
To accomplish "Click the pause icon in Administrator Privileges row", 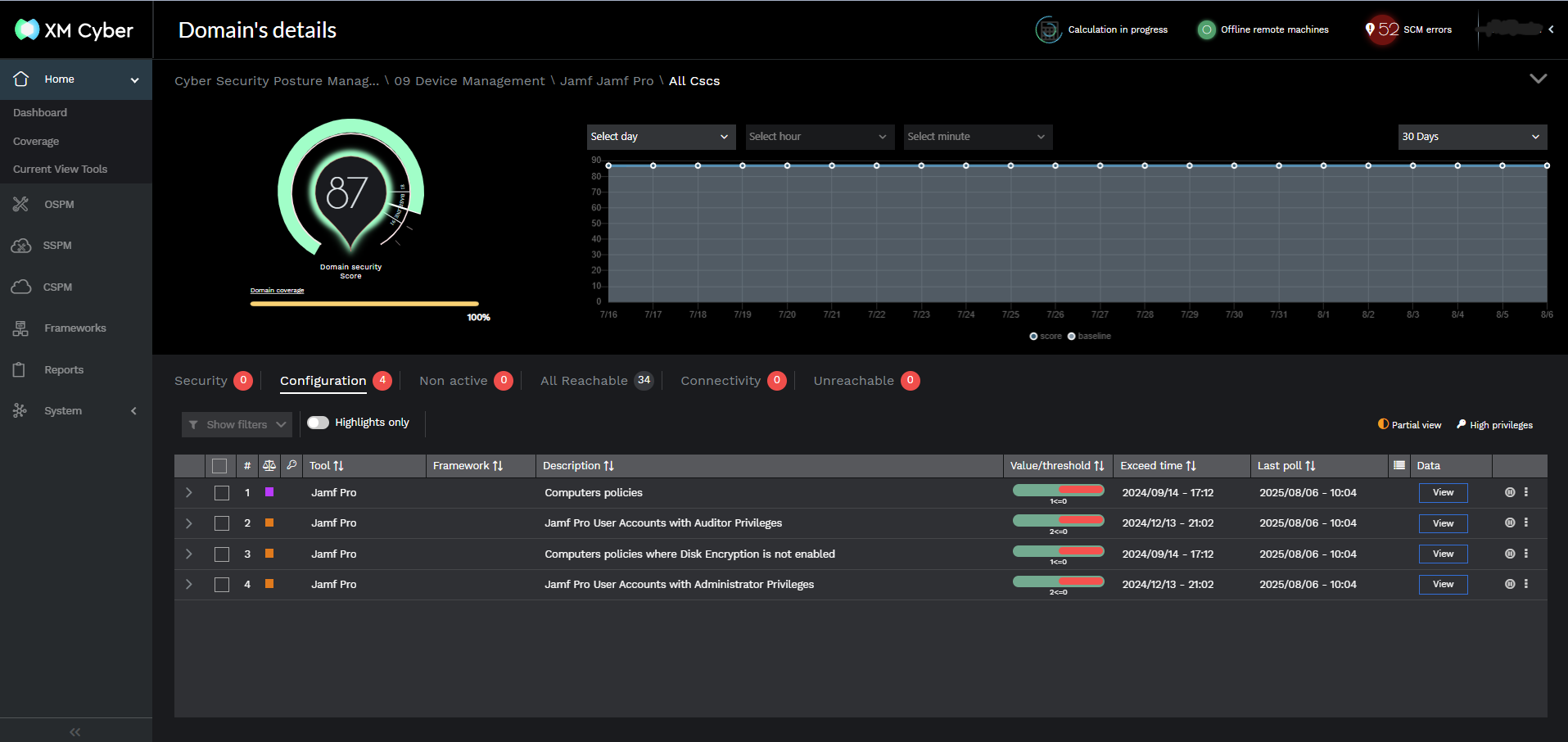I will [x=1510, y=584].
